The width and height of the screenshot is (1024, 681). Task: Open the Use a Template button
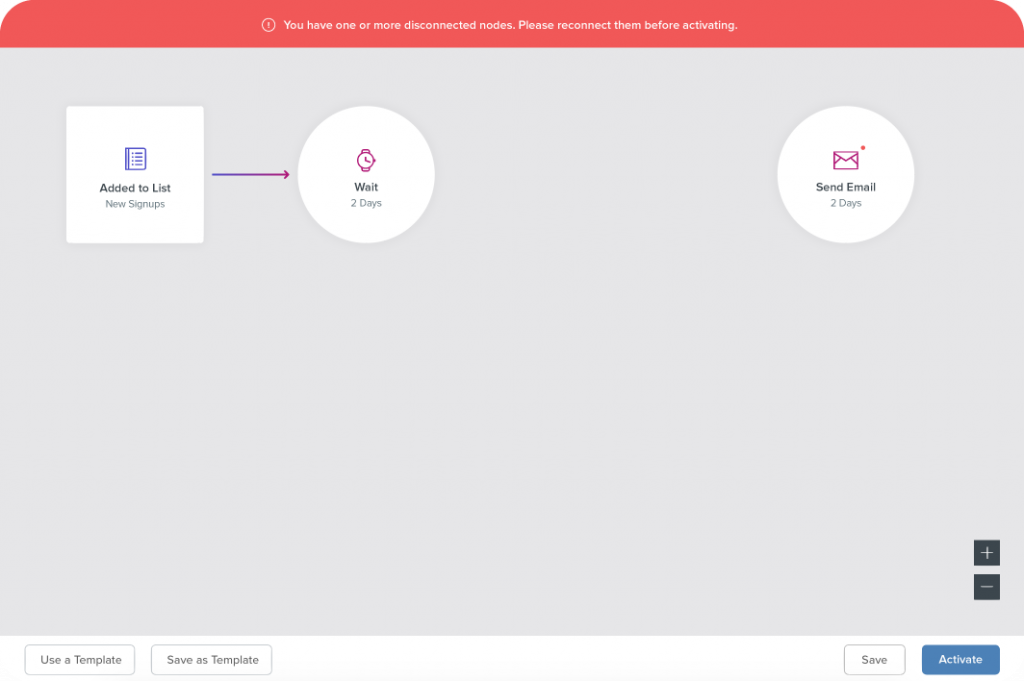point(80,659)
